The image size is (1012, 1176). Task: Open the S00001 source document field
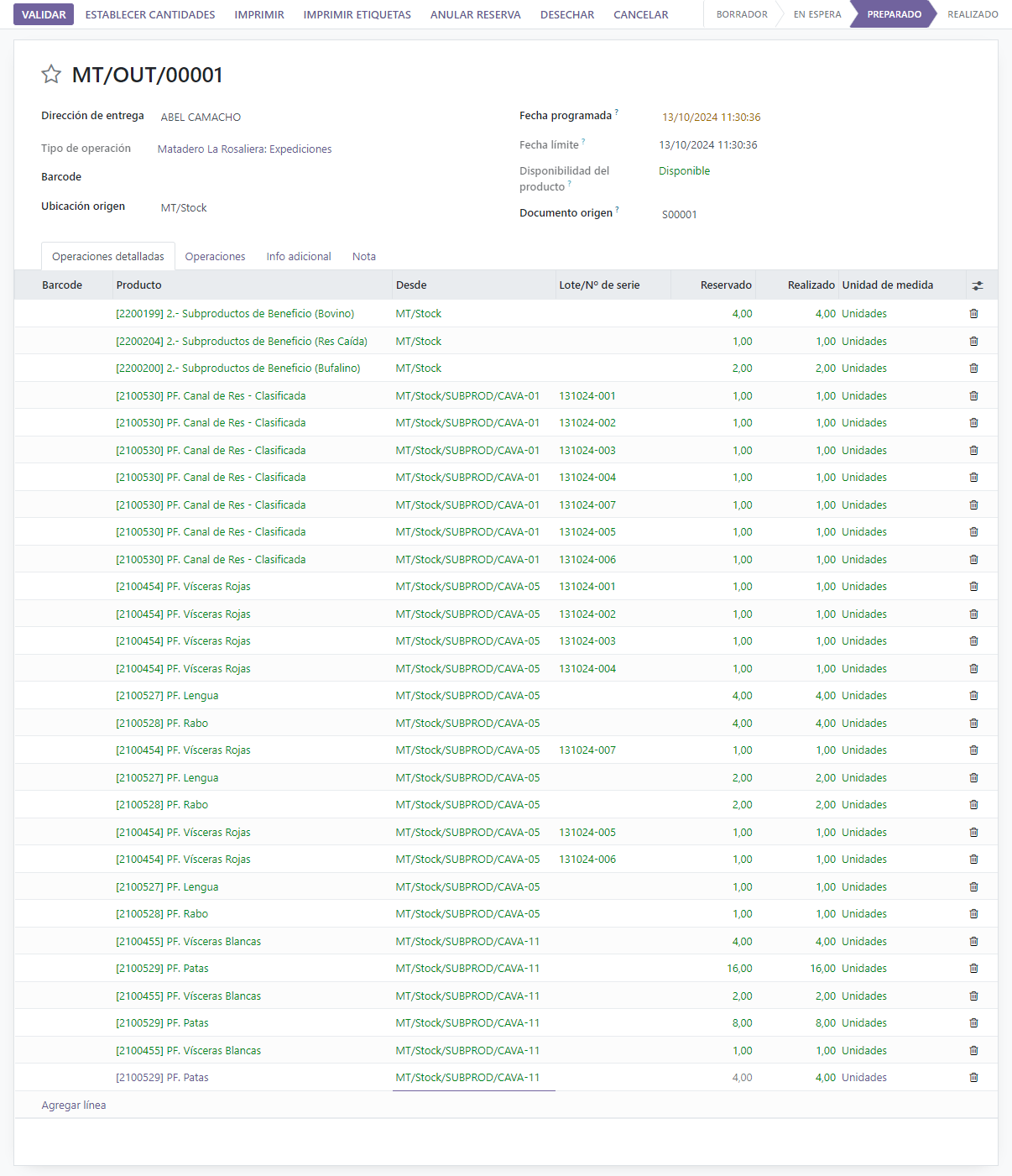point(680,215)
